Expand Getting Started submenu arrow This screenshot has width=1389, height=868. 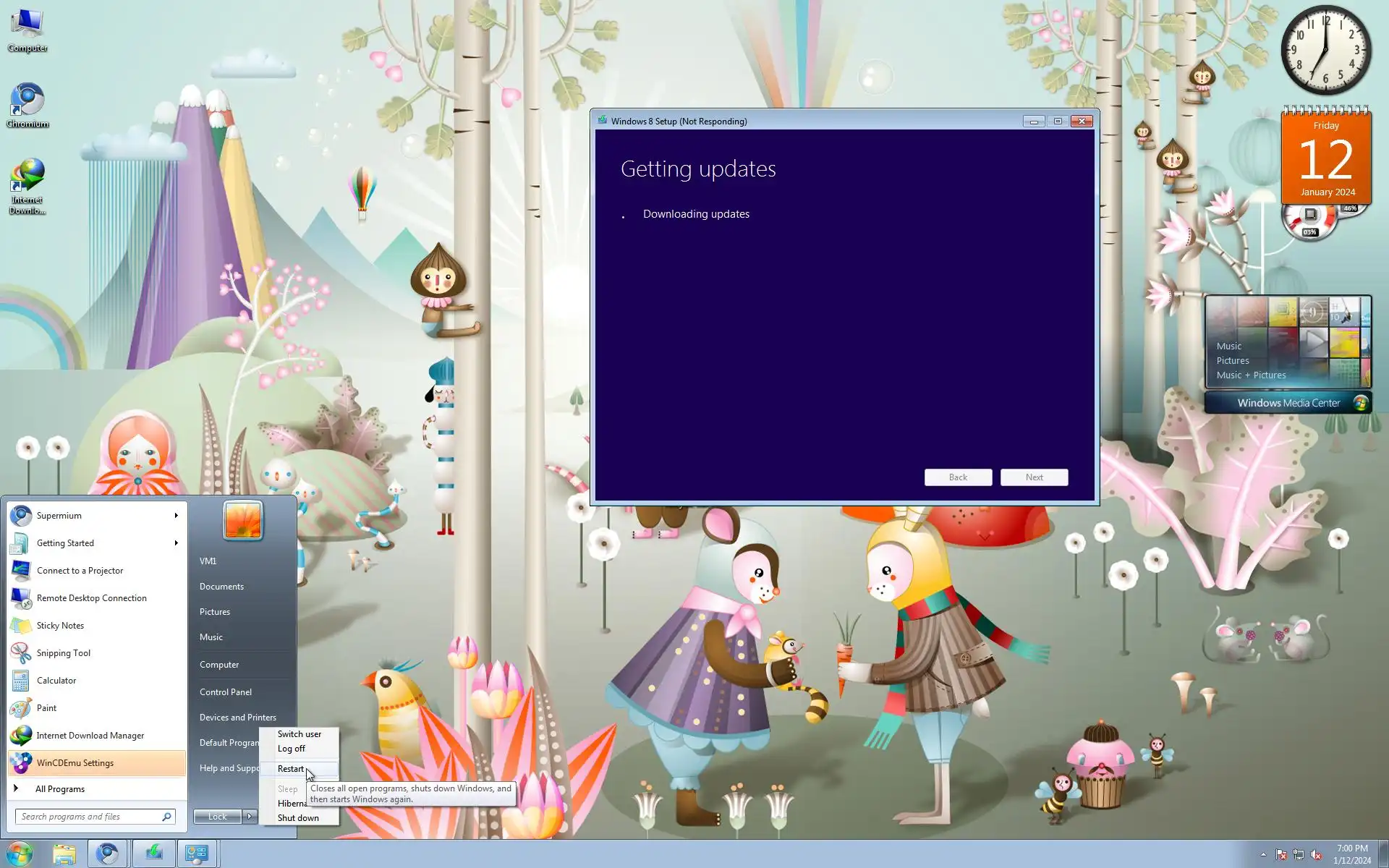176,543
